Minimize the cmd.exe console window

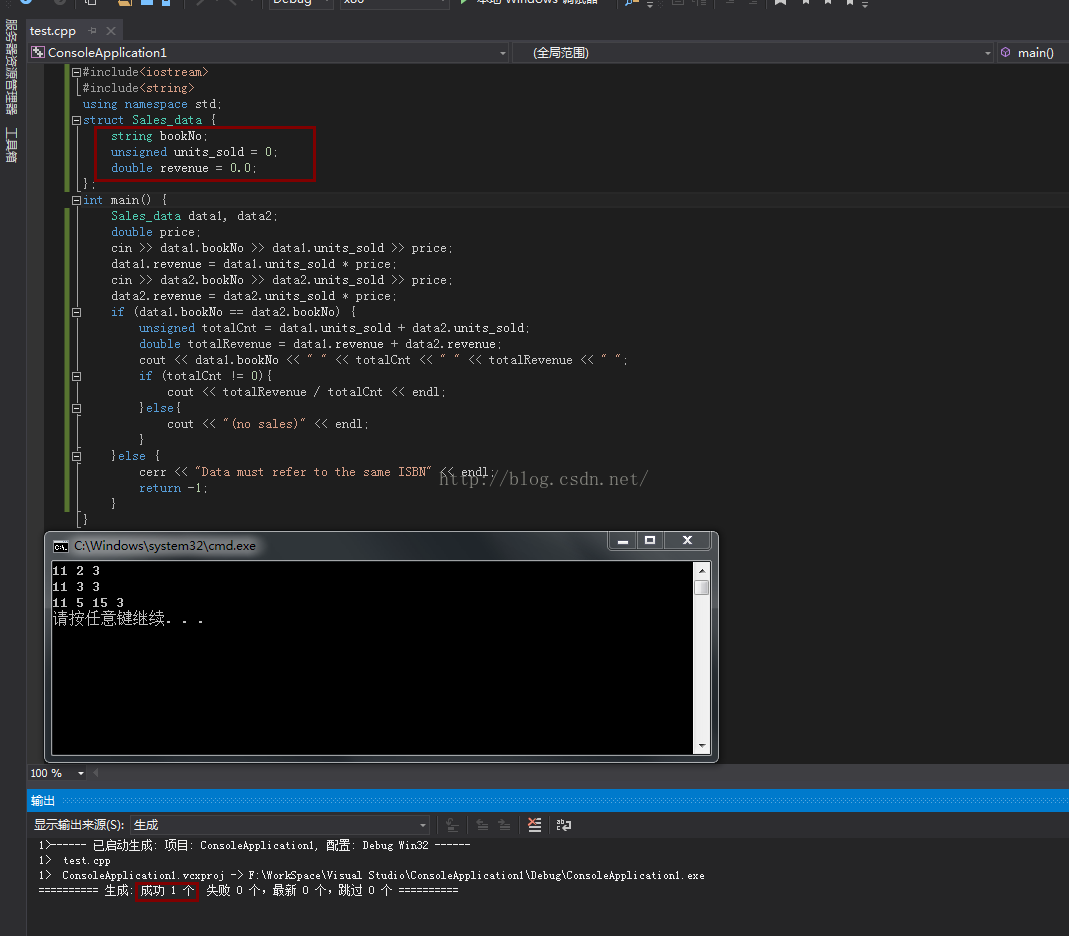(622, 541)
